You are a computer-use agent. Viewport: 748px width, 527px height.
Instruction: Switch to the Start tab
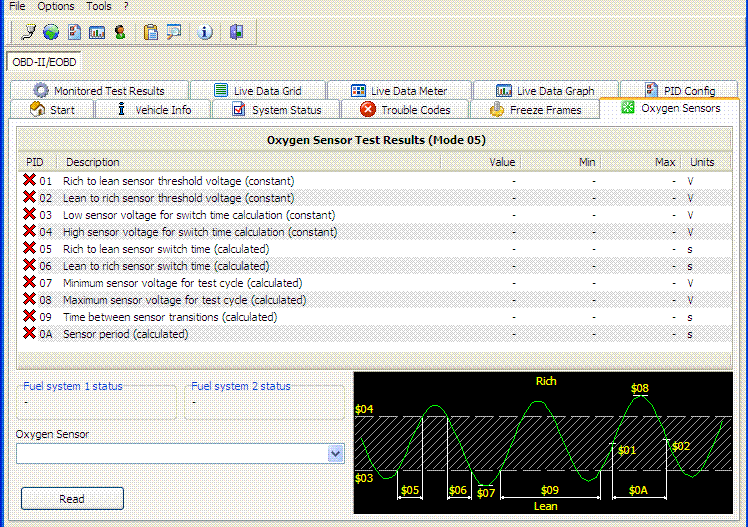coord(52,110)
